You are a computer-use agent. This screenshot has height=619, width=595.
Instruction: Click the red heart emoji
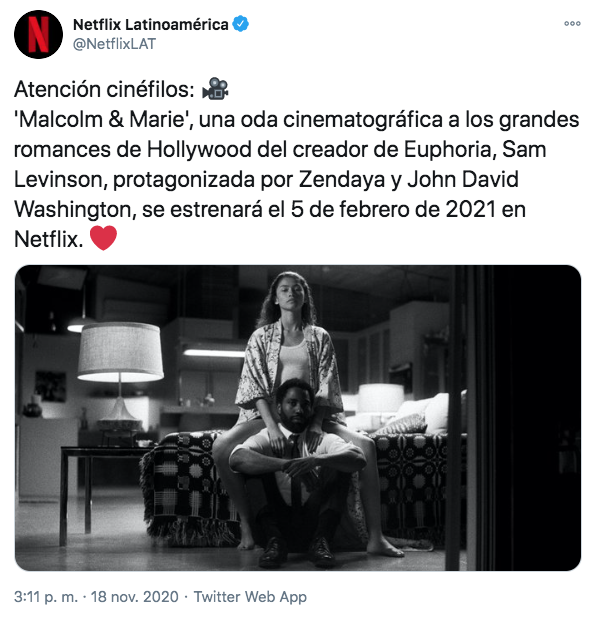point(103,238)
